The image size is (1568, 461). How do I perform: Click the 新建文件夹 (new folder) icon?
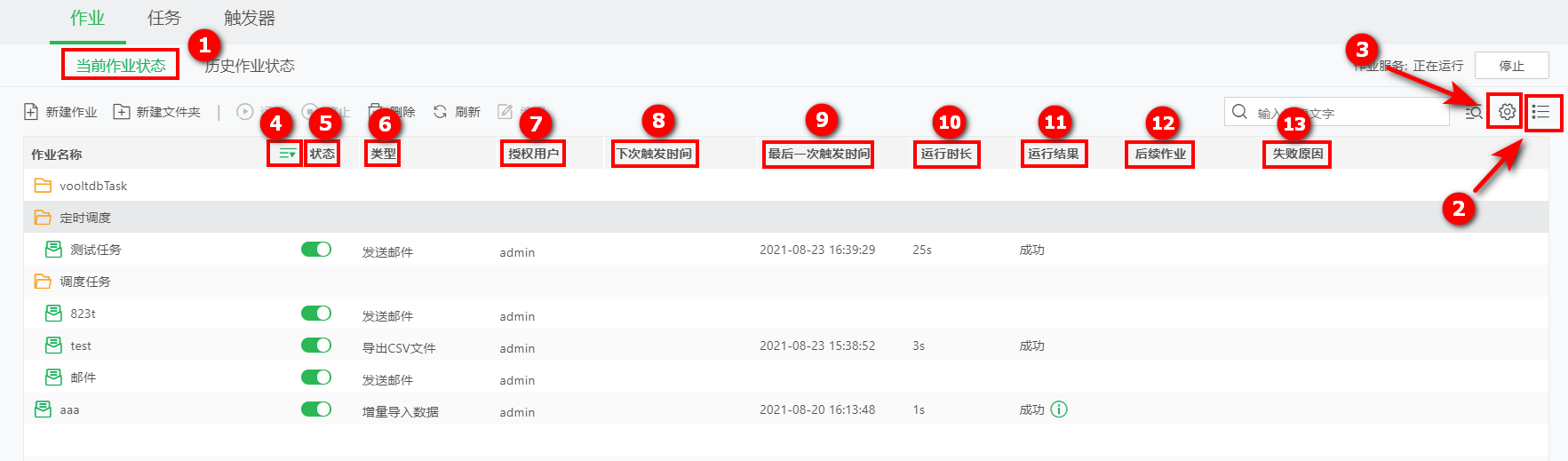click(x=122, y=112)
